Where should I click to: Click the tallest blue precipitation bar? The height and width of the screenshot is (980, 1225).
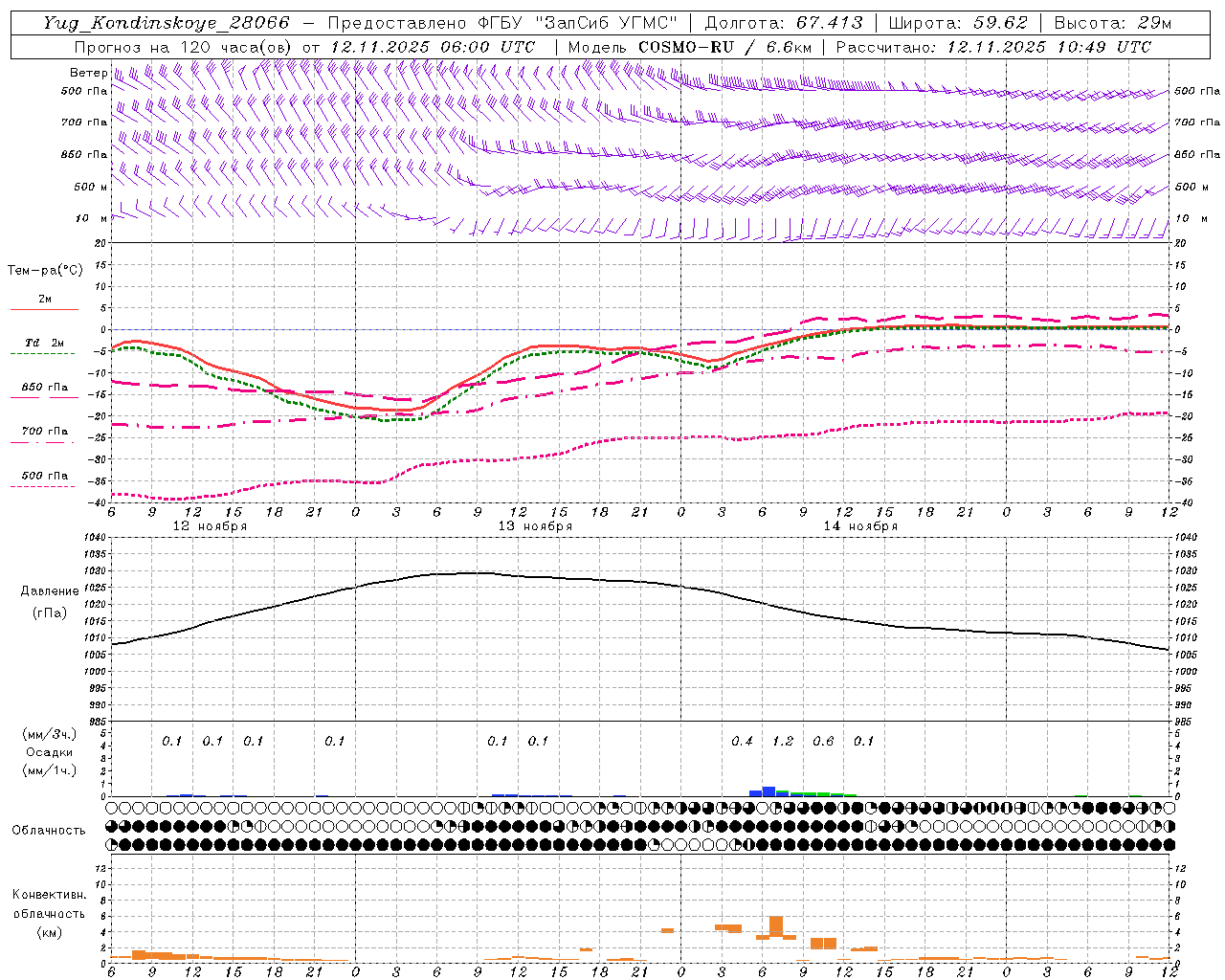tap(768, 791)
